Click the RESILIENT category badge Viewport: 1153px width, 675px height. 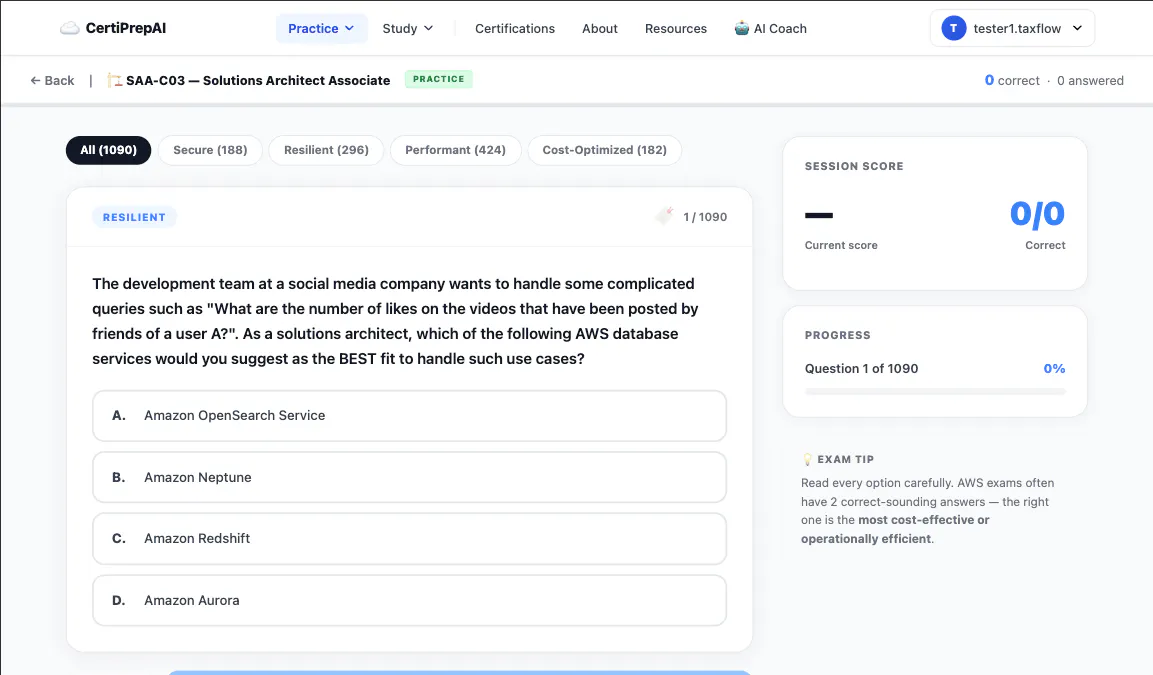134,217
